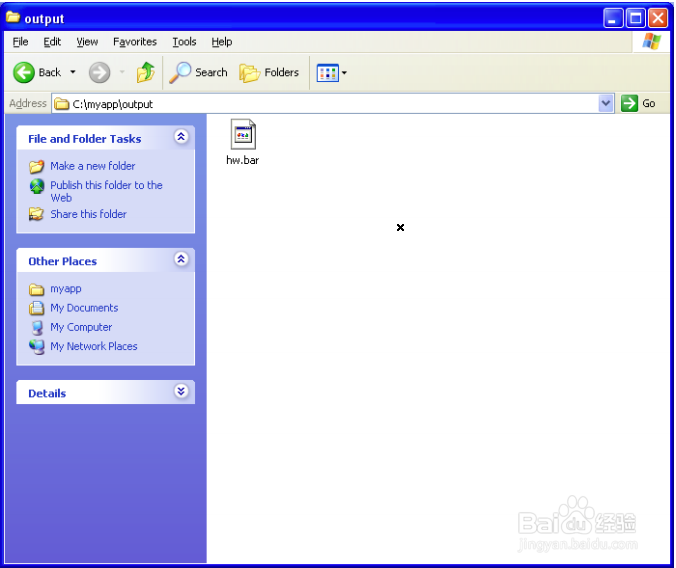Image resolution: width=676 pixels, height=568 pixels.
Task: Click the green Go arrow button
Action: [x=629, y=104]
